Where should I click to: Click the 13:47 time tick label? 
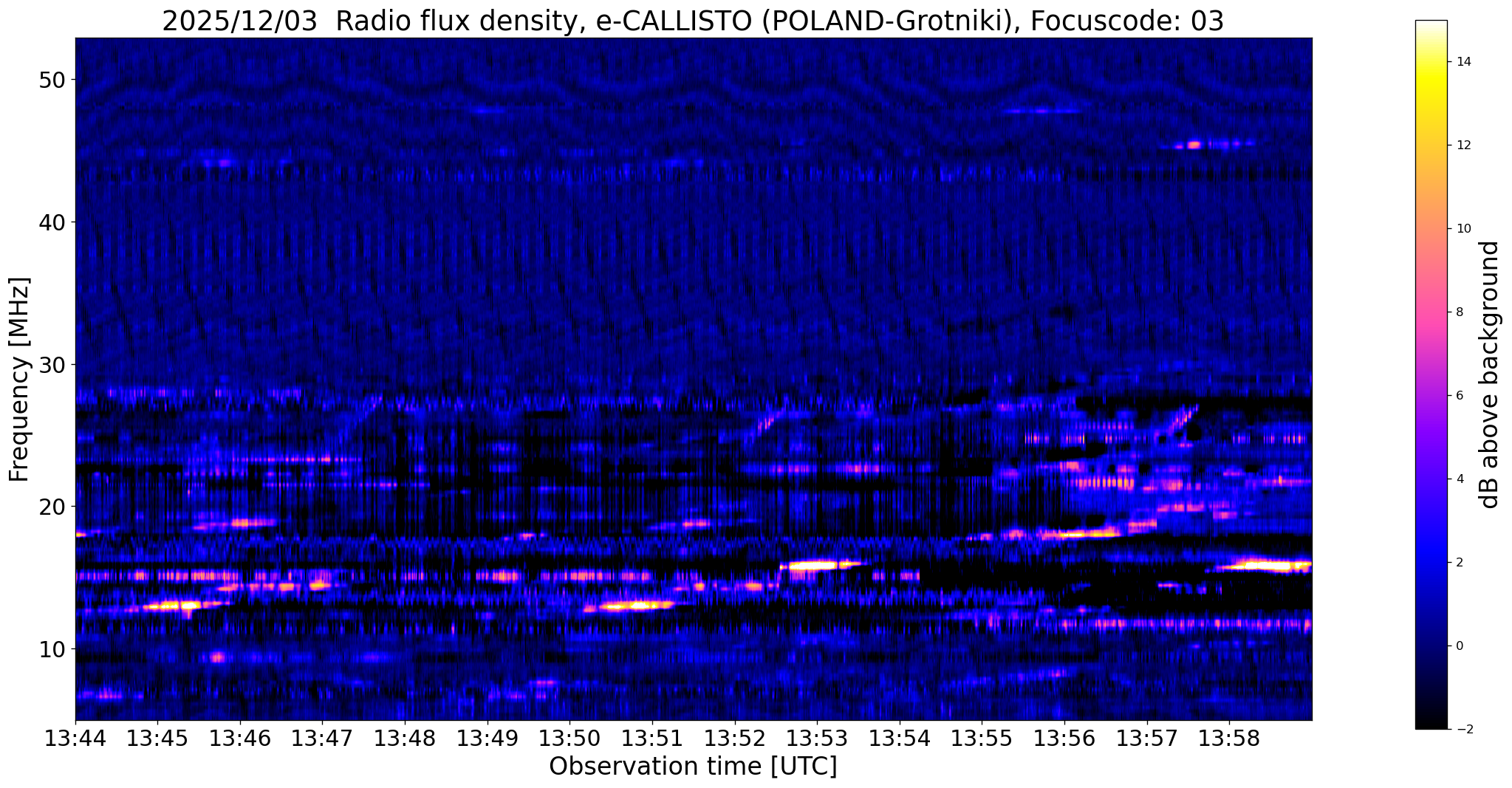pyautogui.click(x=323, y=739)
